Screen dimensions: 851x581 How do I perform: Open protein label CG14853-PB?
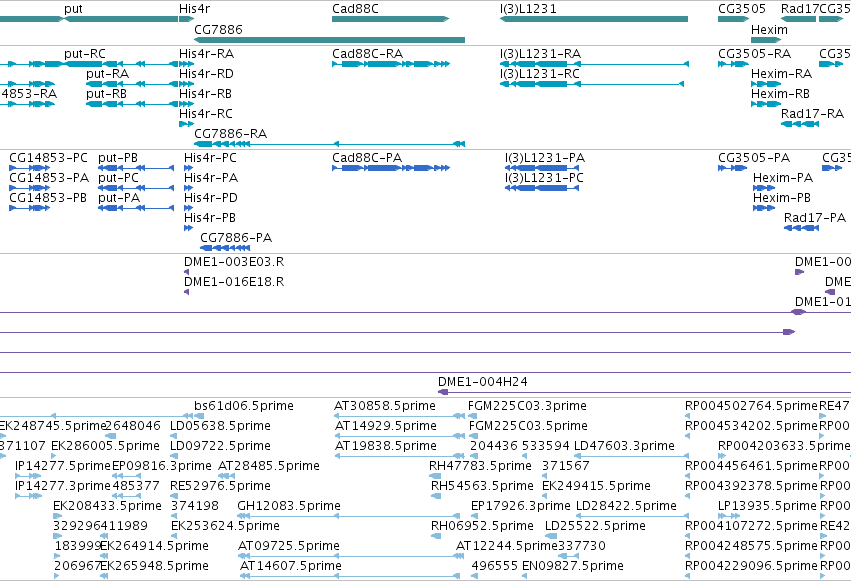[x=48, y=198]
